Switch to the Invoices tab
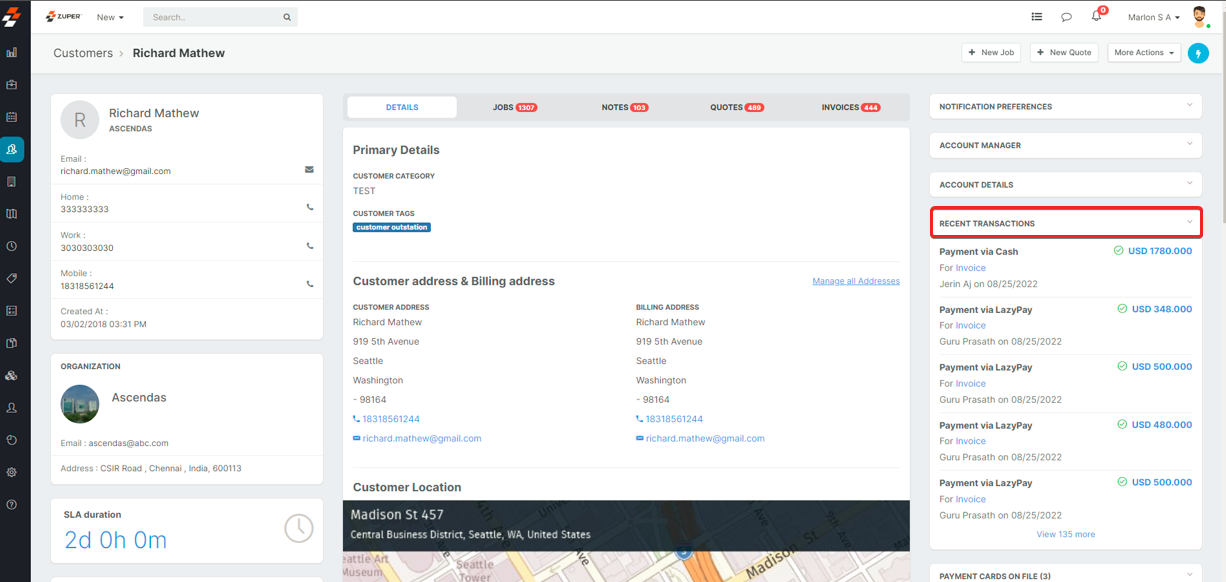 [x=850, y=107]
